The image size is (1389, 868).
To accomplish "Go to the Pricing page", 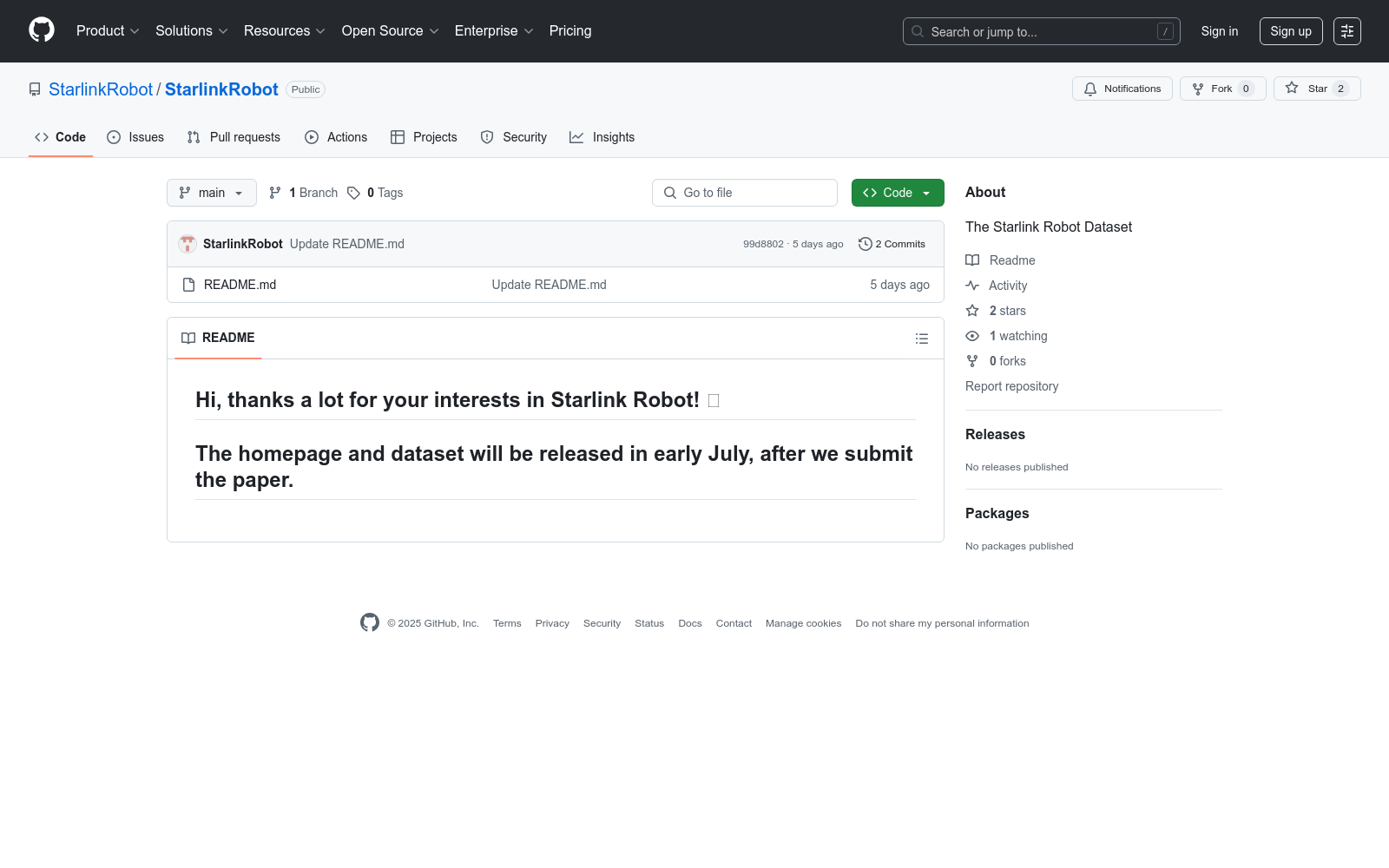I will (570, 31).
